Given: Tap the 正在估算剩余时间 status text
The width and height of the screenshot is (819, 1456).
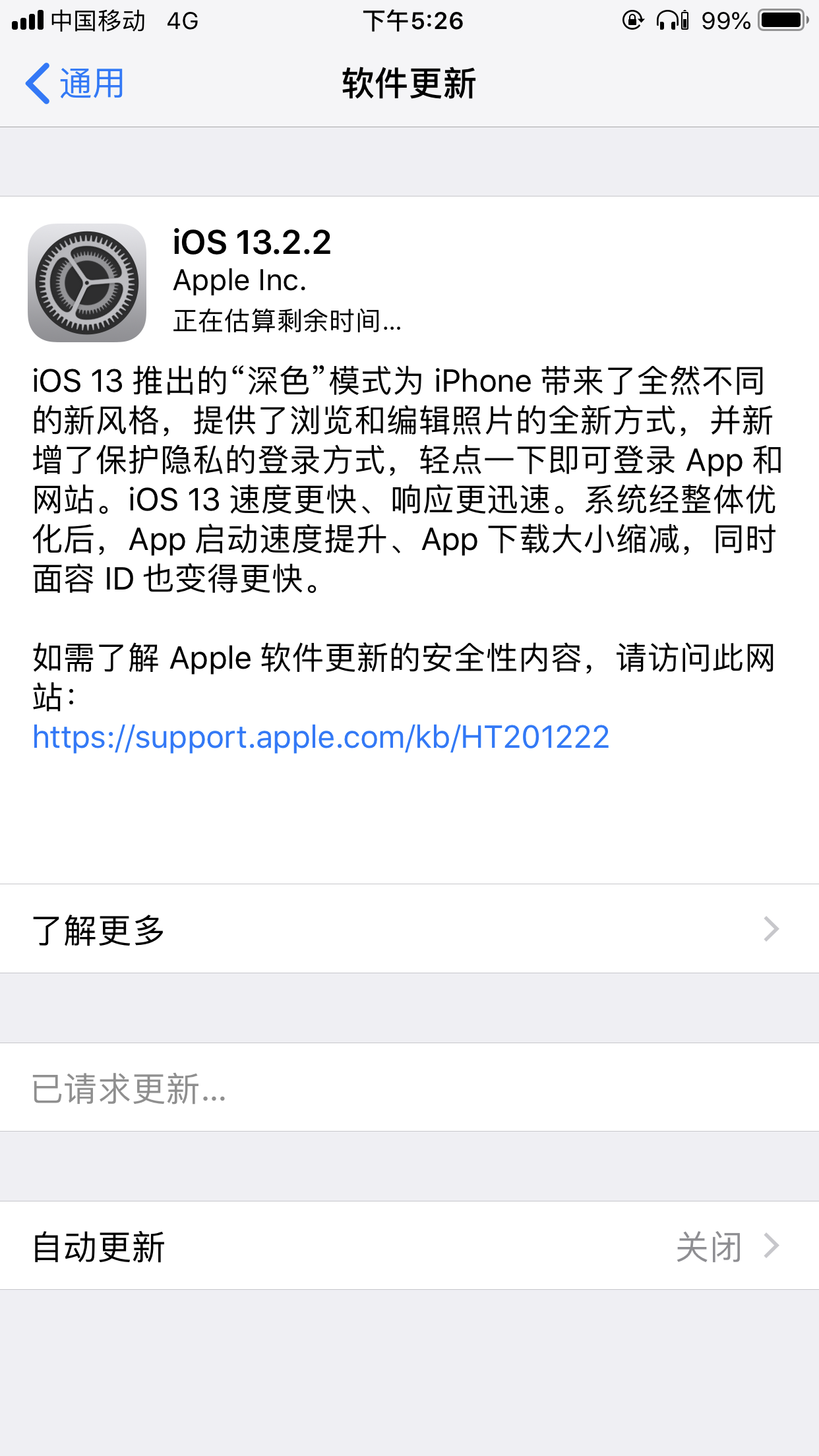Looking at the screenshot, I should tap(287, 321).
